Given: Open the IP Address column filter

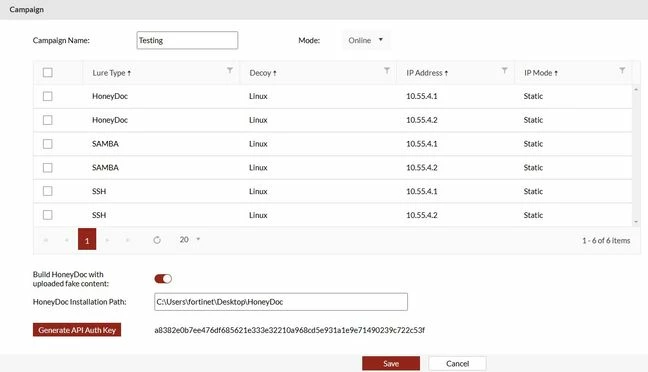Looking at the screenshot, I should pos(505,71).
